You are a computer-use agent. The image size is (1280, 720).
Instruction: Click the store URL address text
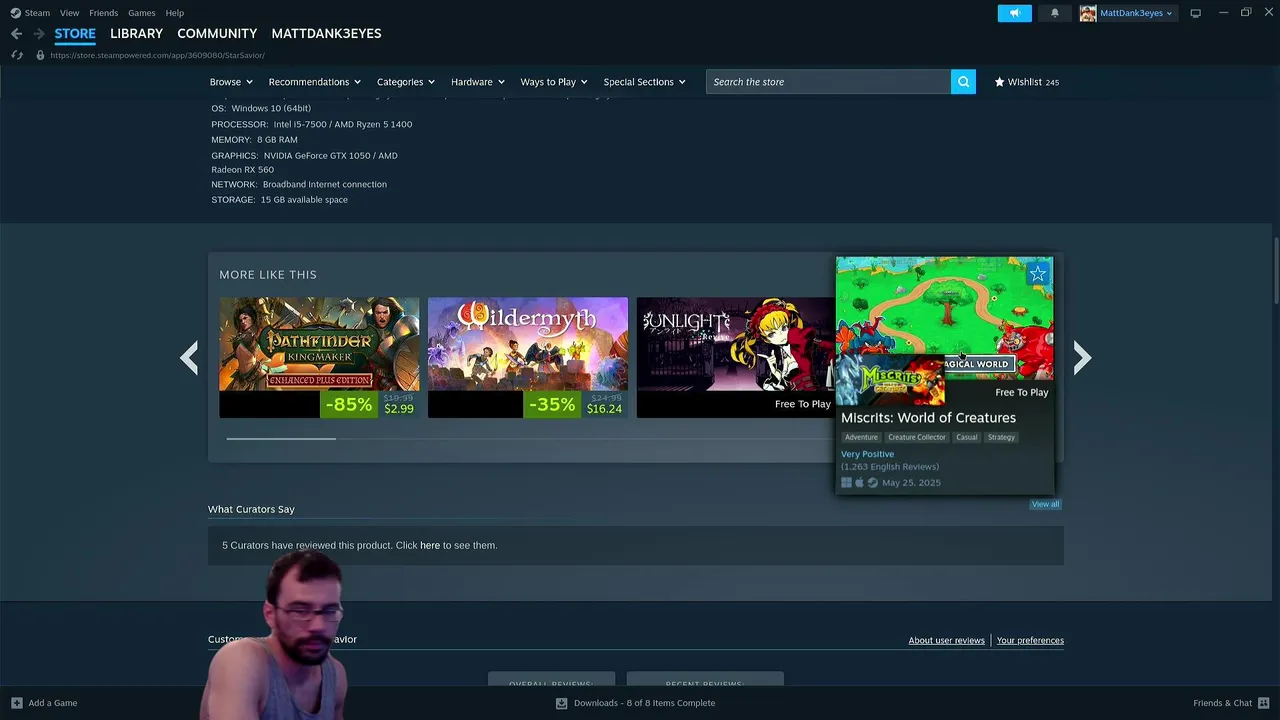157,55
